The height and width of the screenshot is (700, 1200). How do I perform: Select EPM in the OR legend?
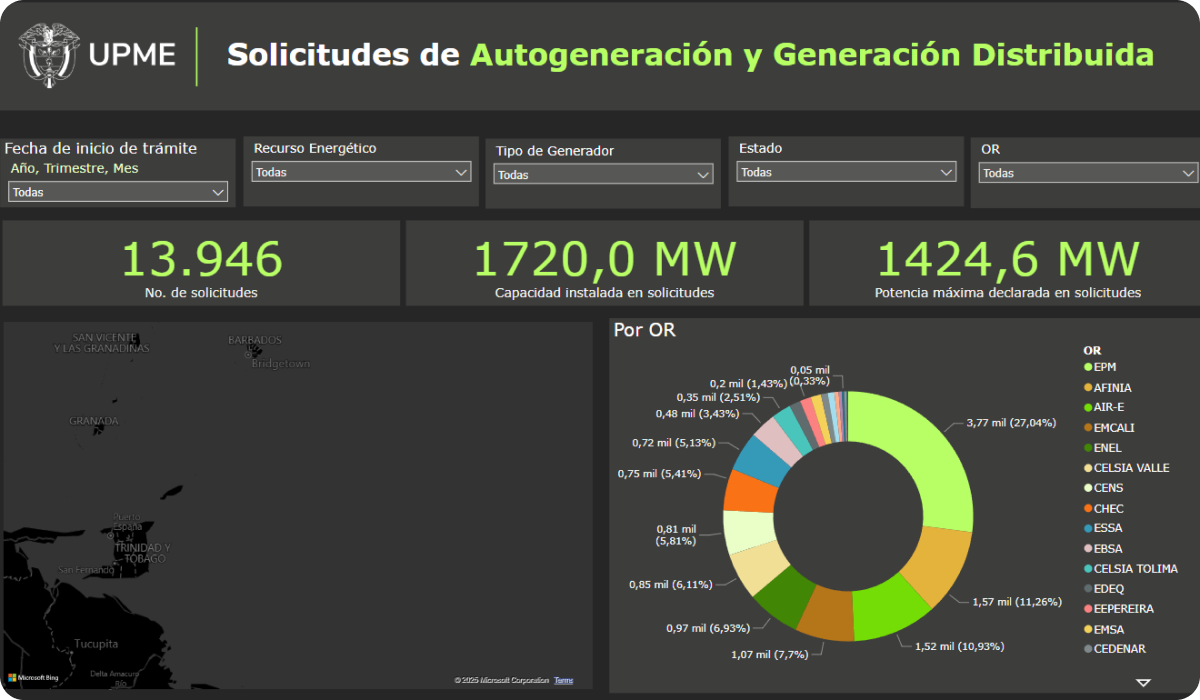1104,367
